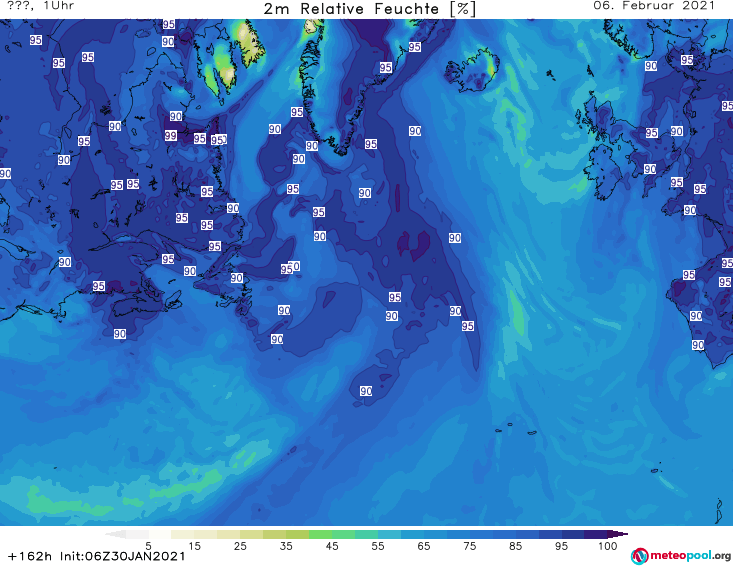Image resolution: width=733 pixels, height=566 pixels.
Task: Click the colorbar label '65'
Action: (x=424, y=545)
